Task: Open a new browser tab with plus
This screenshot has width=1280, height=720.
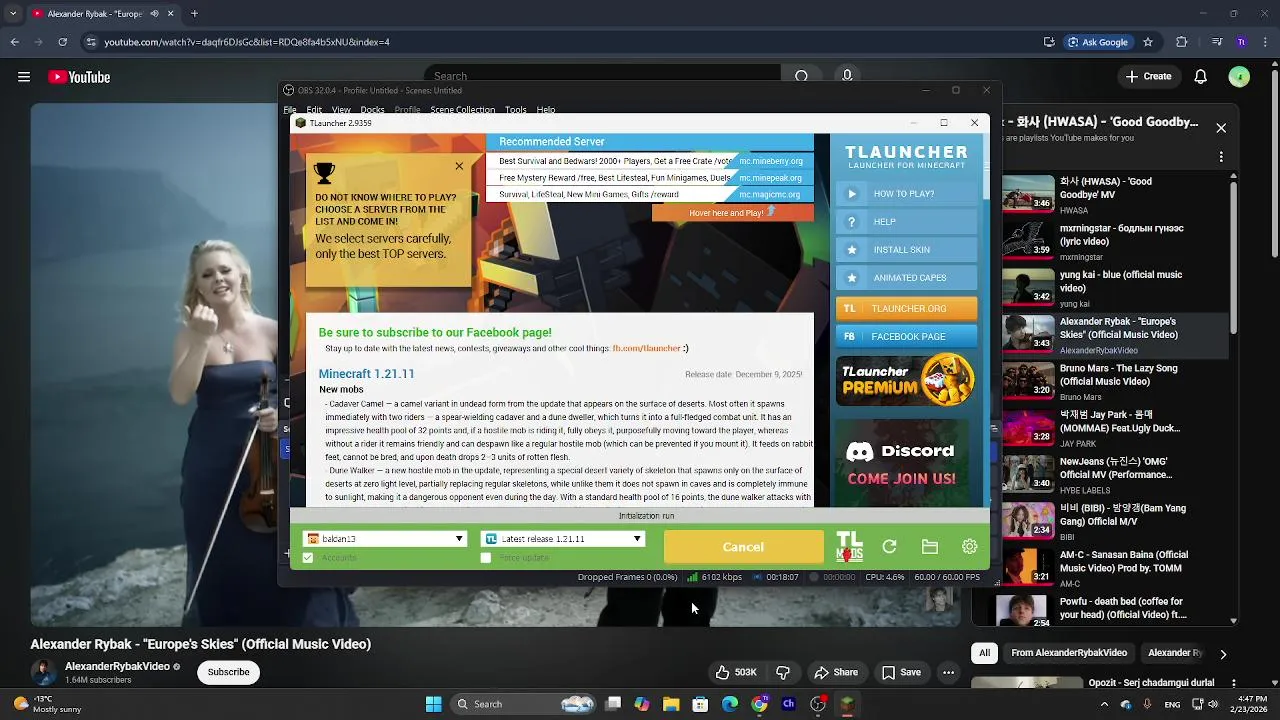Action: click(x=194, y=14)
